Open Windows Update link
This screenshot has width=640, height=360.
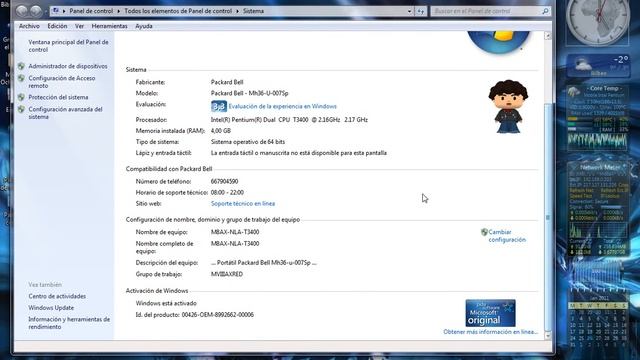(51, 308)
